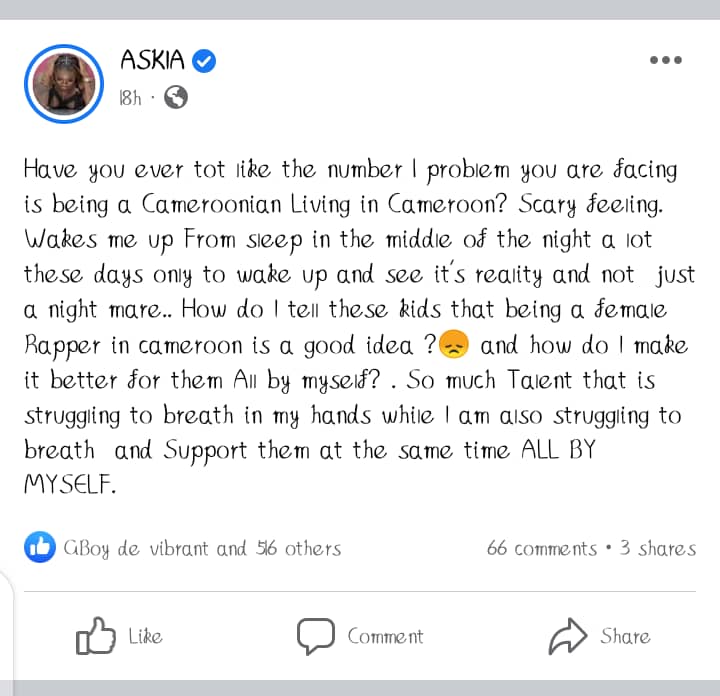Click the sad face emoji in post

454,344
